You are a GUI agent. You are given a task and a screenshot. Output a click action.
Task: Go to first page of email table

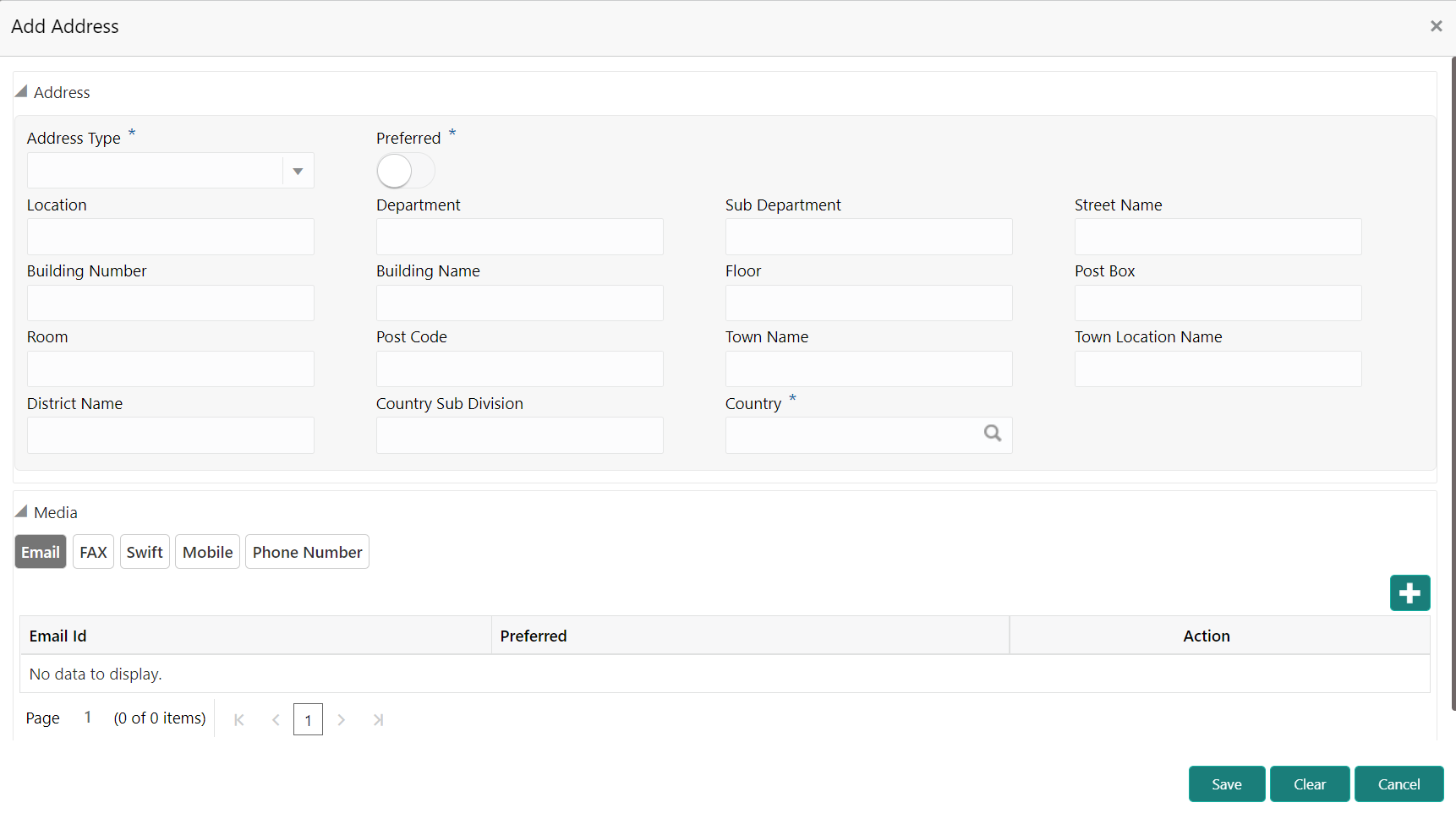(239, 720)
